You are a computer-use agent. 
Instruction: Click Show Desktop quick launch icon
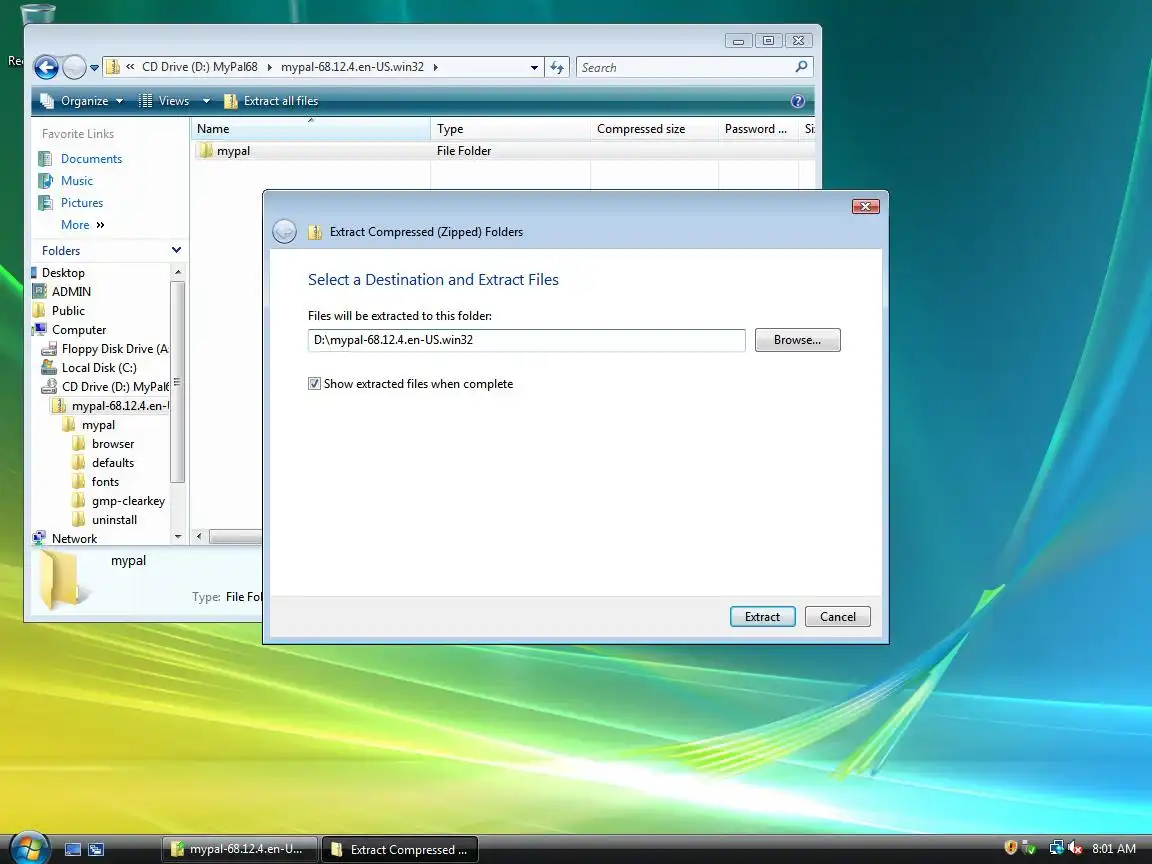pos(73,849)
